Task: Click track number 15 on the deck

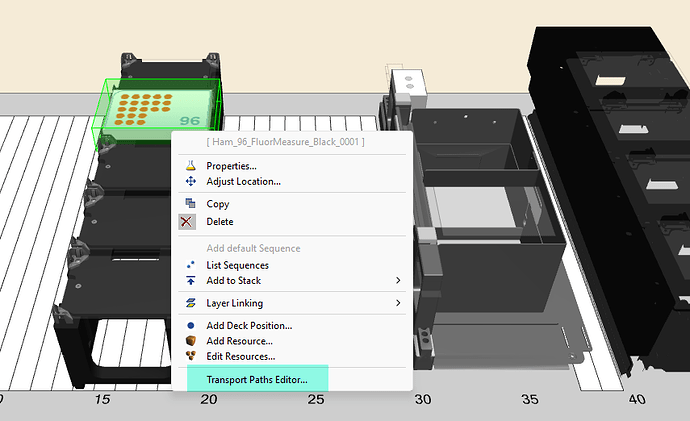Action: tap(101, 400)
